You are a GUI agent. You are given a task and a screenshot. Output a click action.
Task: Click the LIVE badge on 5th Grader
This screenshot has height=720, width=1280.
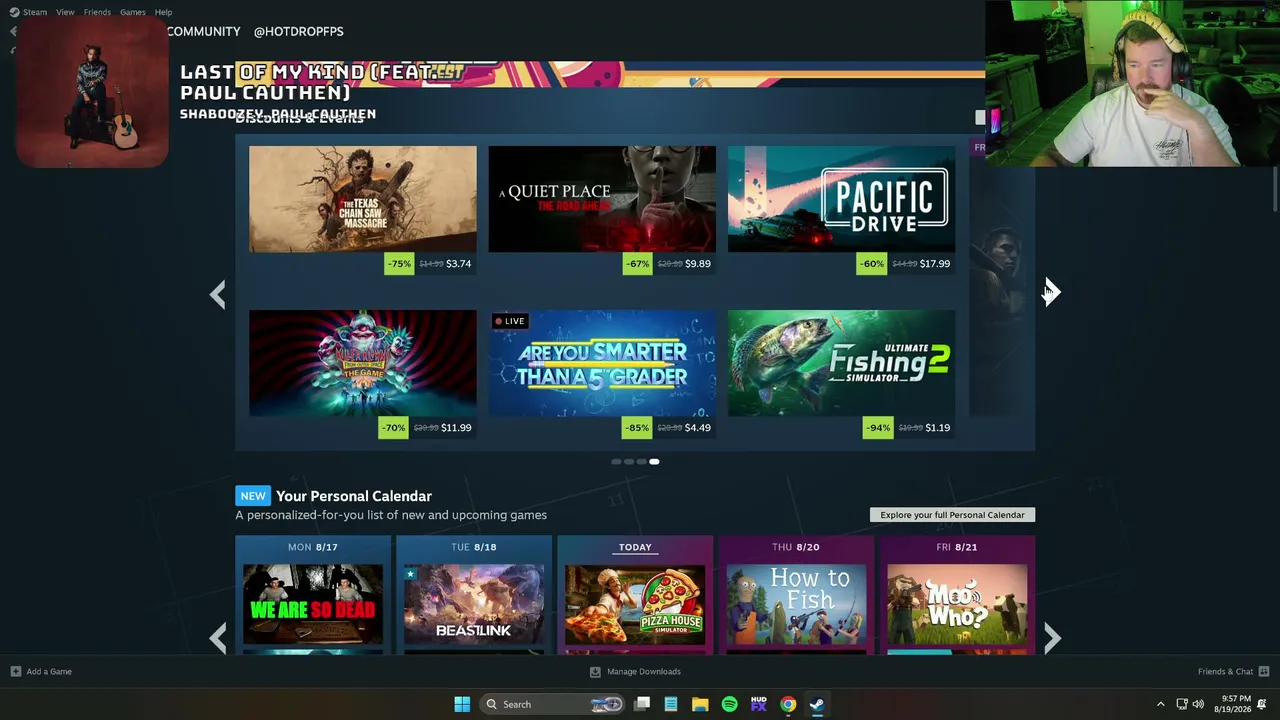coord(510,321)
